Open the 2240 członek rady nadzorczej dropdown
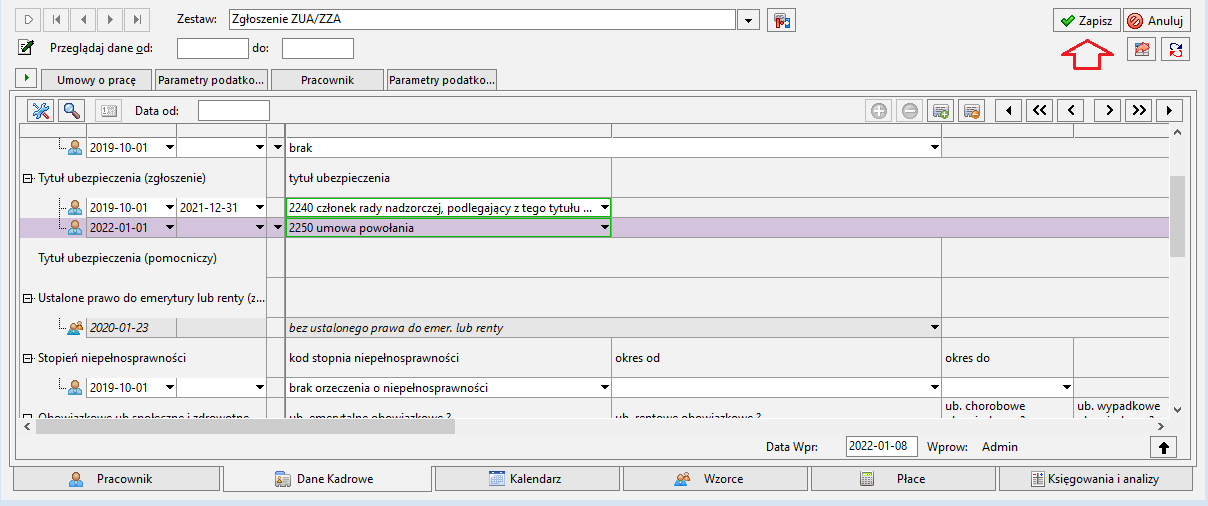 [x=603, y=208]
